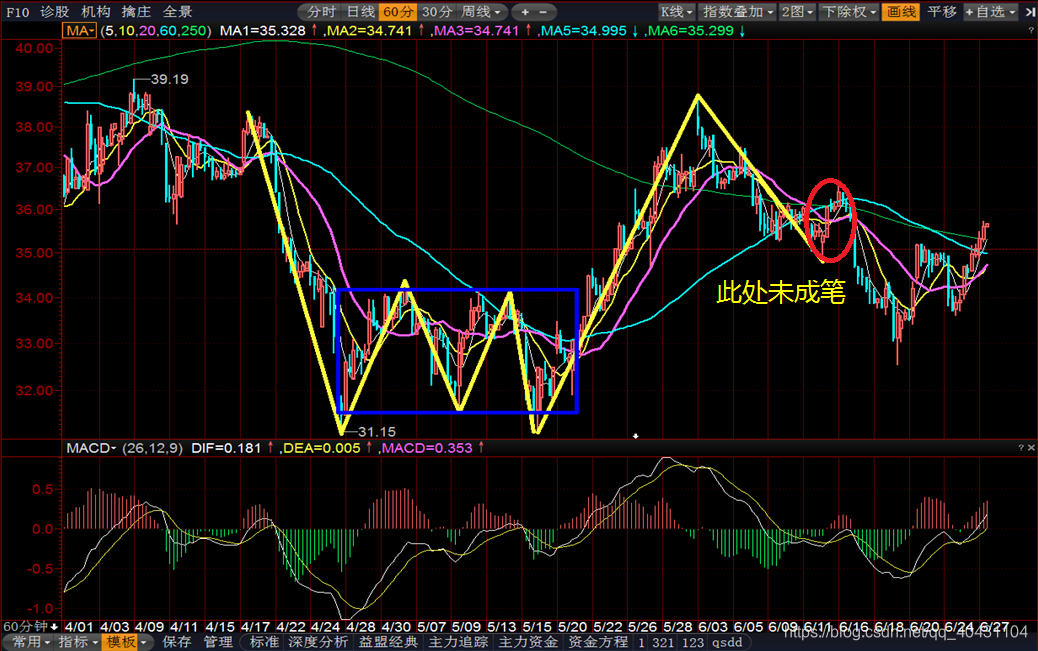Image resolution: width=1038 pixels, height=651 pixels.
Task: Click the DIF=0.181 value
Action: pos(226,448)
